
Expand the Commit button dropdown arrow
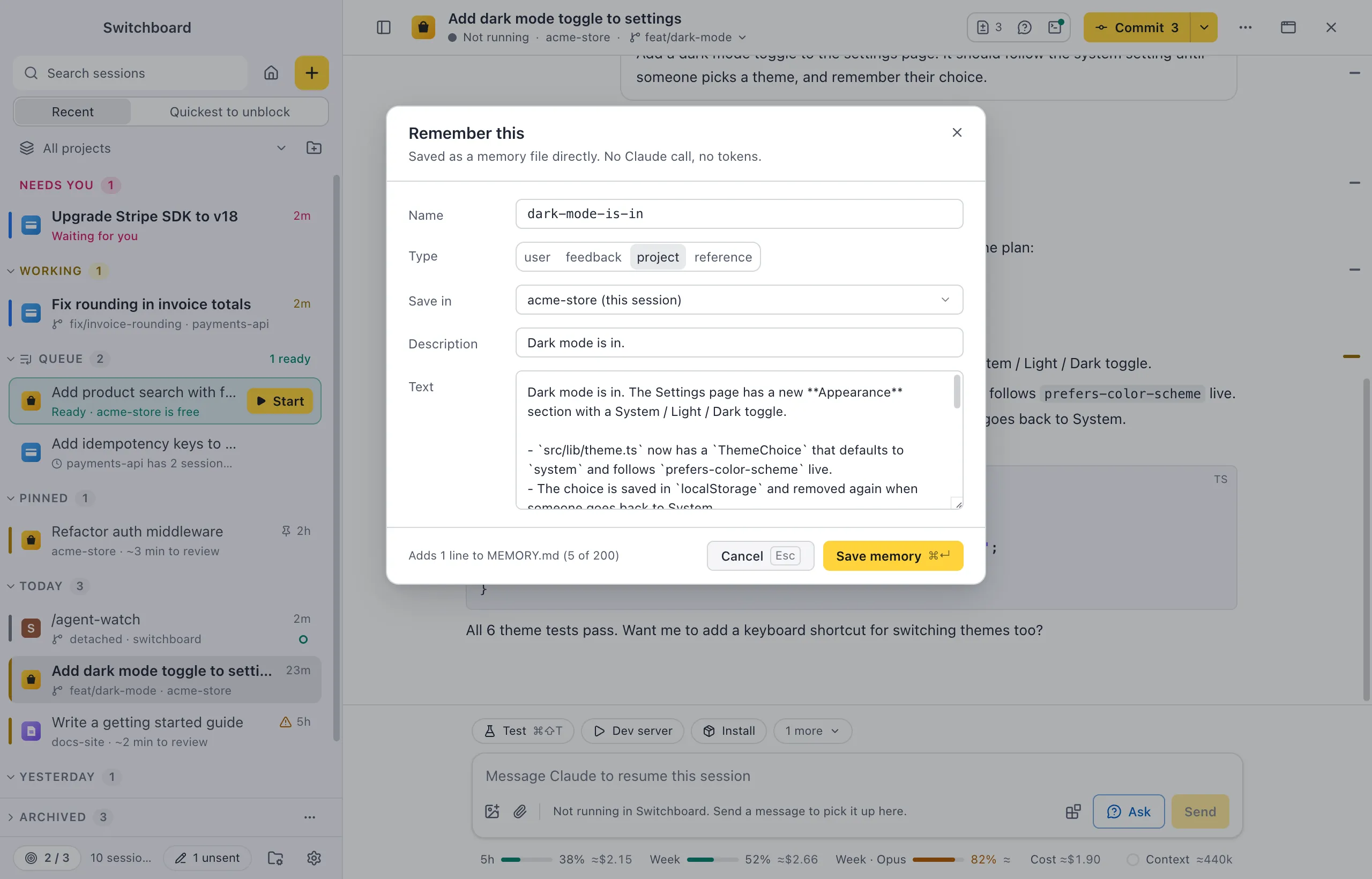tap(1204, 27)
